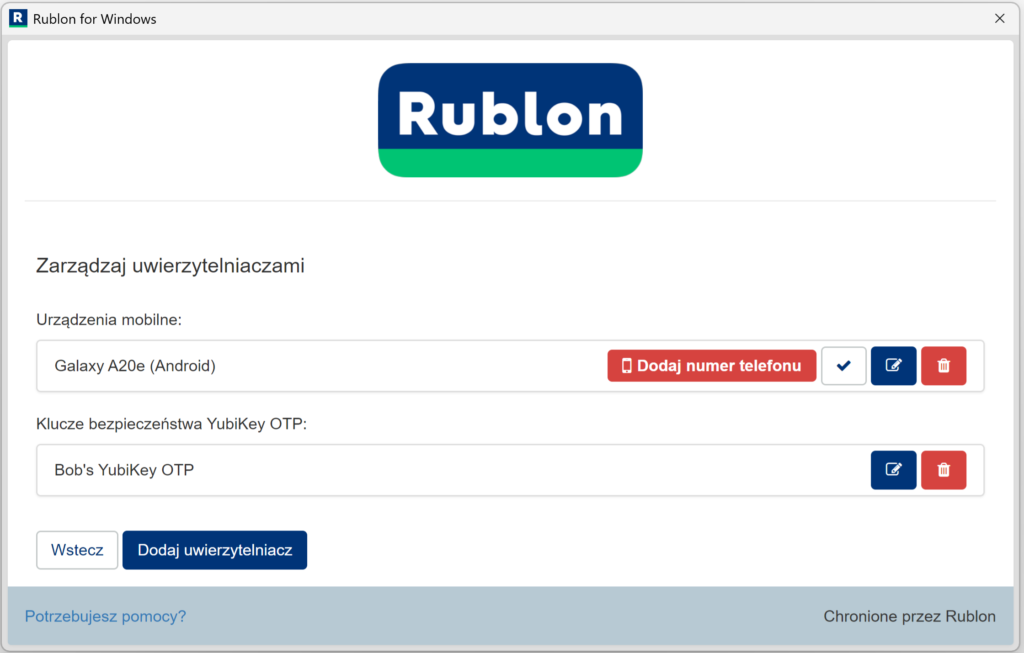Viewport: 1024px width, 653px height.
Task: Click the 'Chronione przez Rublon' footer text
Action: (x=909, y=616)
